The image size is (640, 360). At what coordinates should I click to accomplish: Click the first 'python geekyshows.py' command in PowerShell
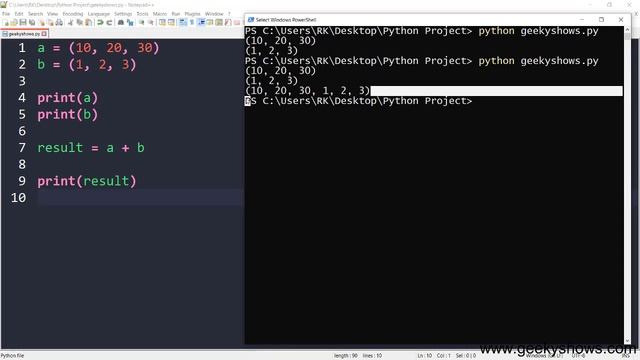pyautogui.click(x=538, y=31)
